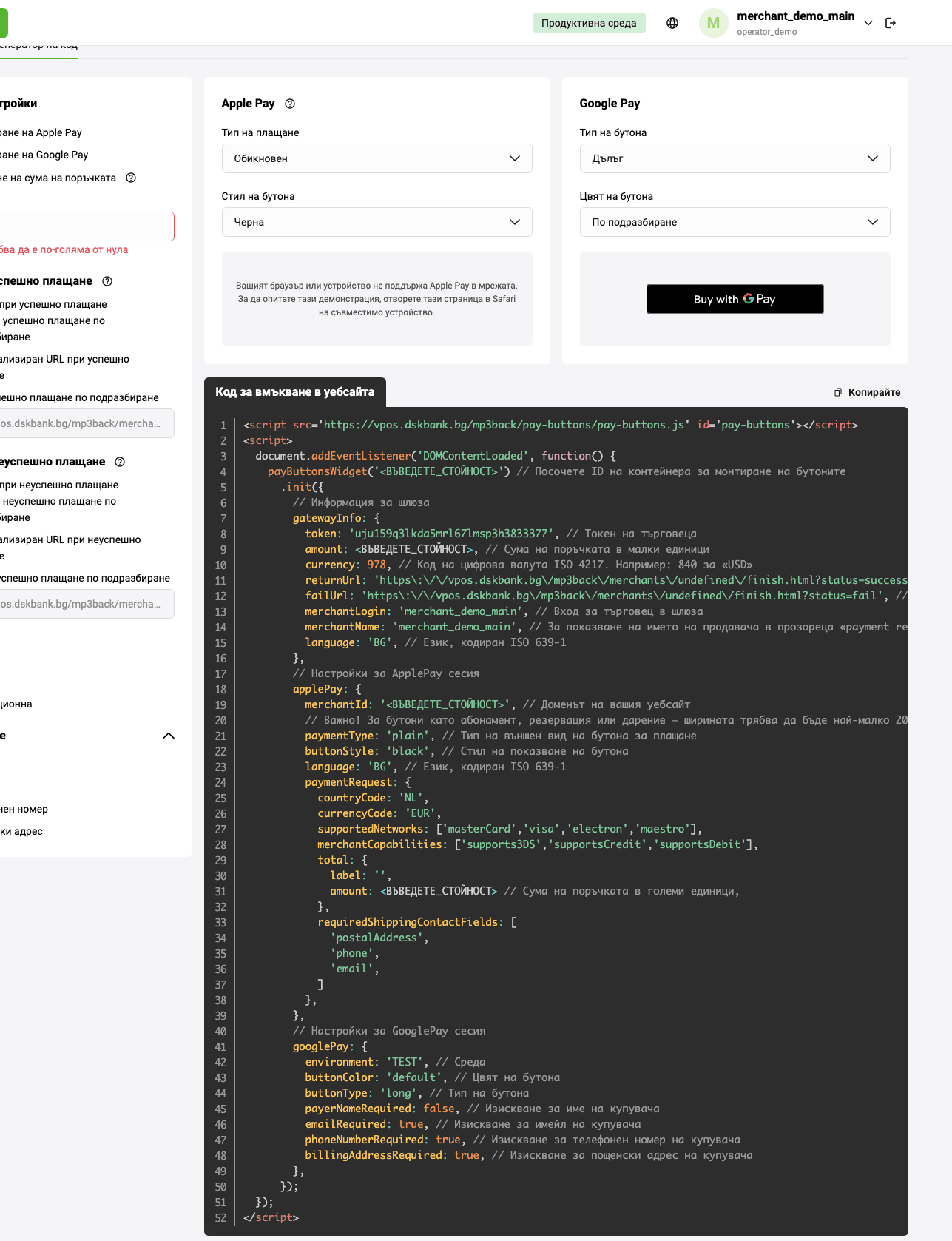
Task: Click the fail URL input in the left panel
Action: (x=87, y=604)
